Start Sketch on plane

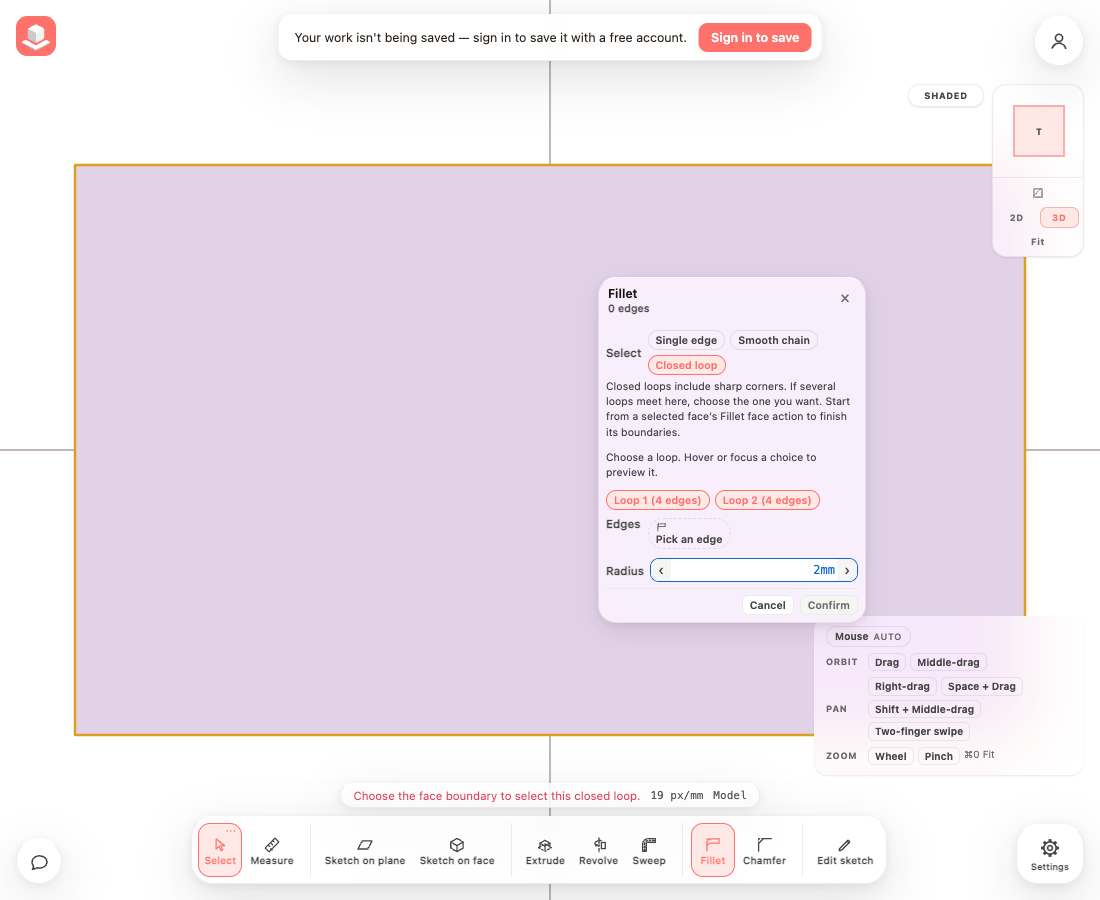pos(365,850)
